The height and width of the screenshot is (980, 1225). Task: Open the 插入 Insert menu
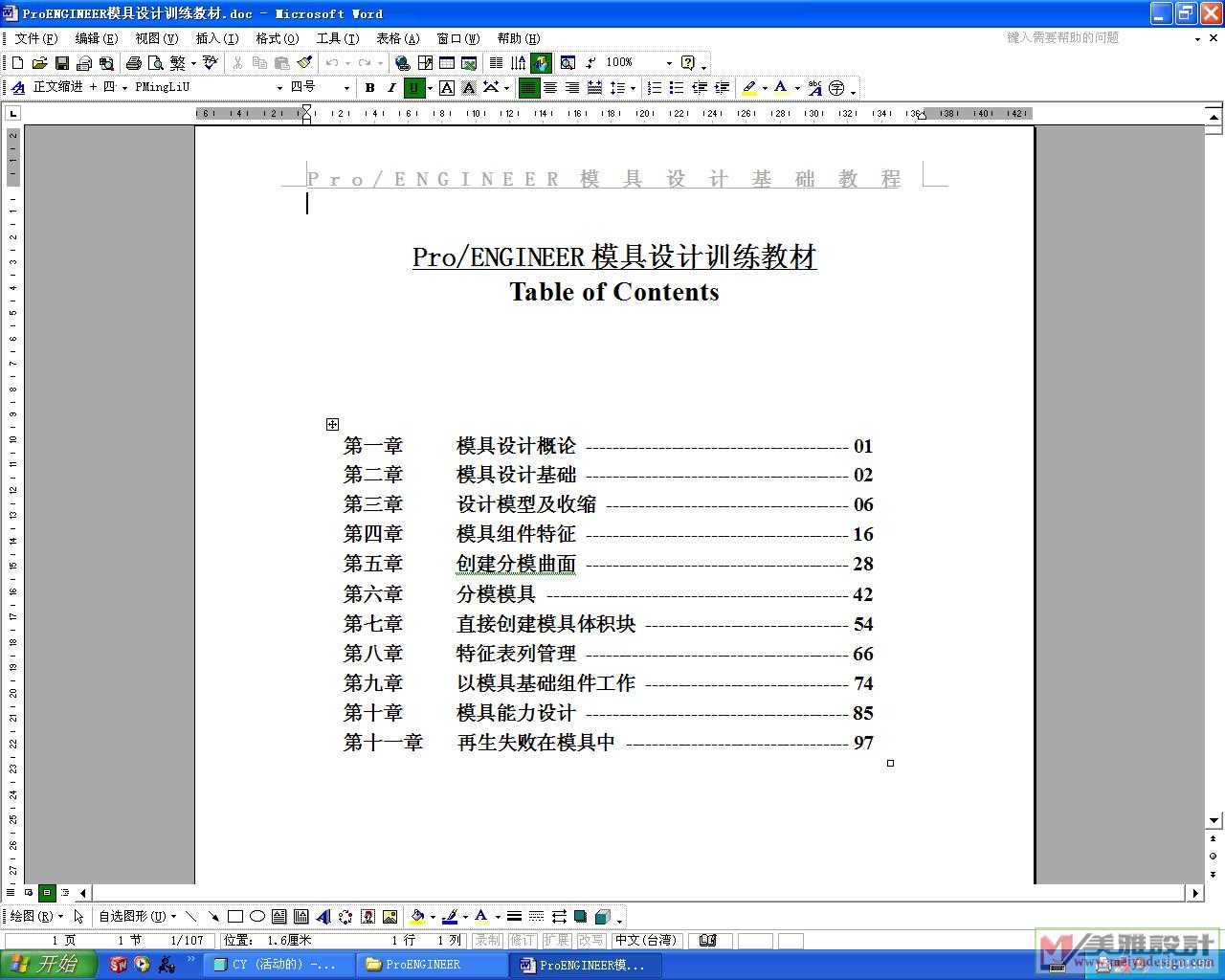pos(217,38)
